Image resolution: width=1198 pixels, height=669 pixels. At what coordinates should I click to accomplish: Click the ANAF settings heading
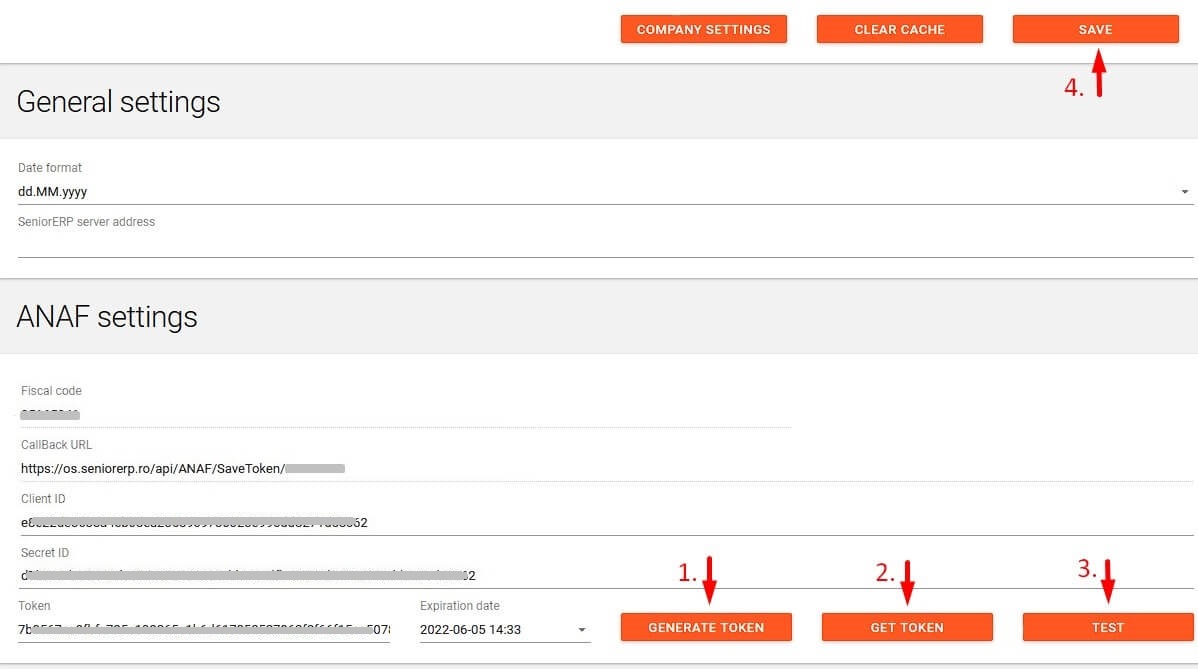[107, 317]
